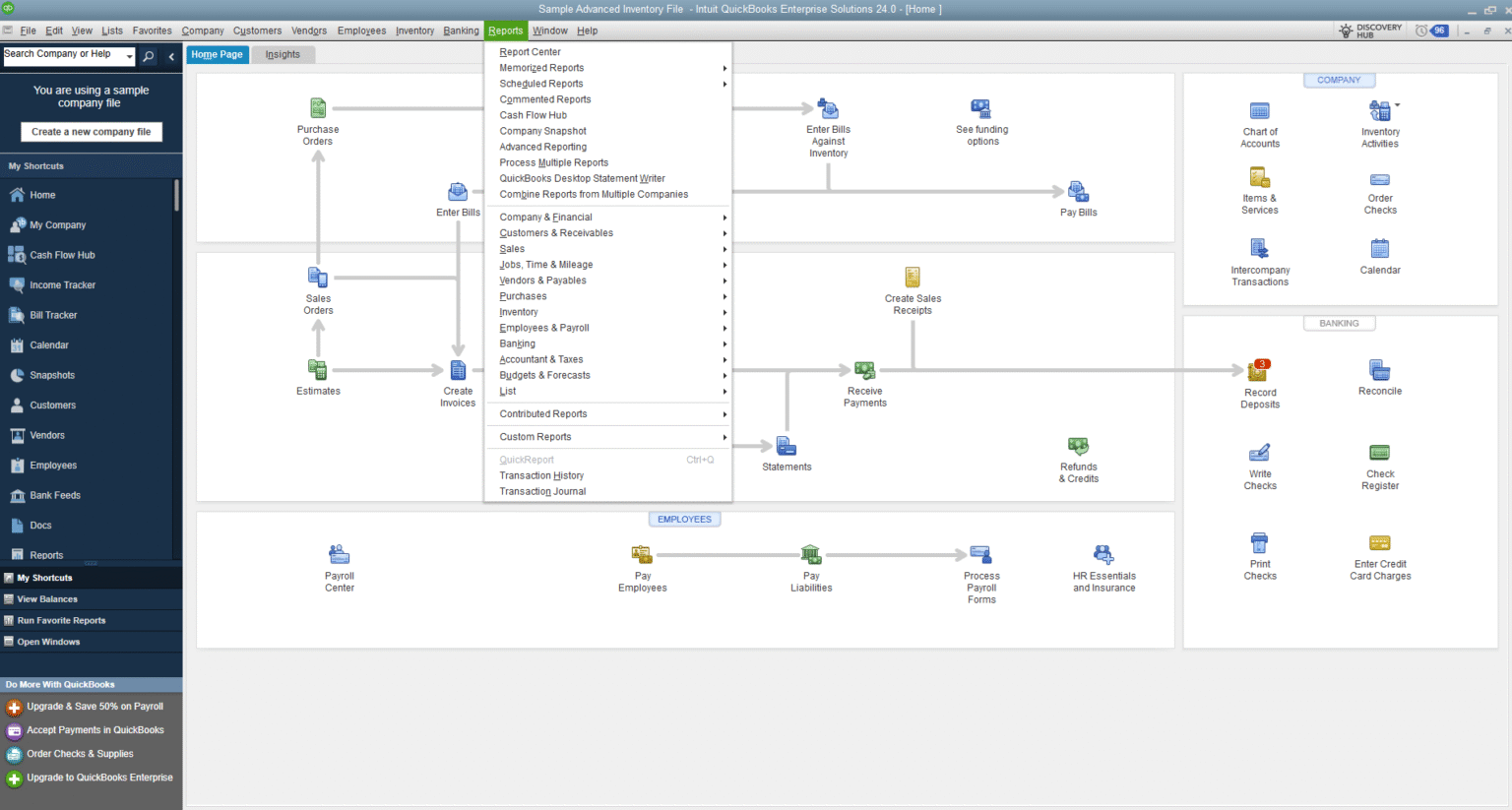Click the Statements icon
Image resolution: width=1512 pixels, height=810 pixels.
tap(786, 447)
